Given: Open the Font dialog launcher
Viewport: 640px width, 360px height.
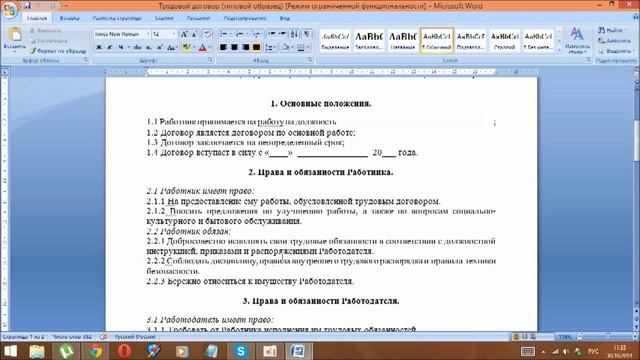Looking at the screenshot, I should [x=211, y=60].
